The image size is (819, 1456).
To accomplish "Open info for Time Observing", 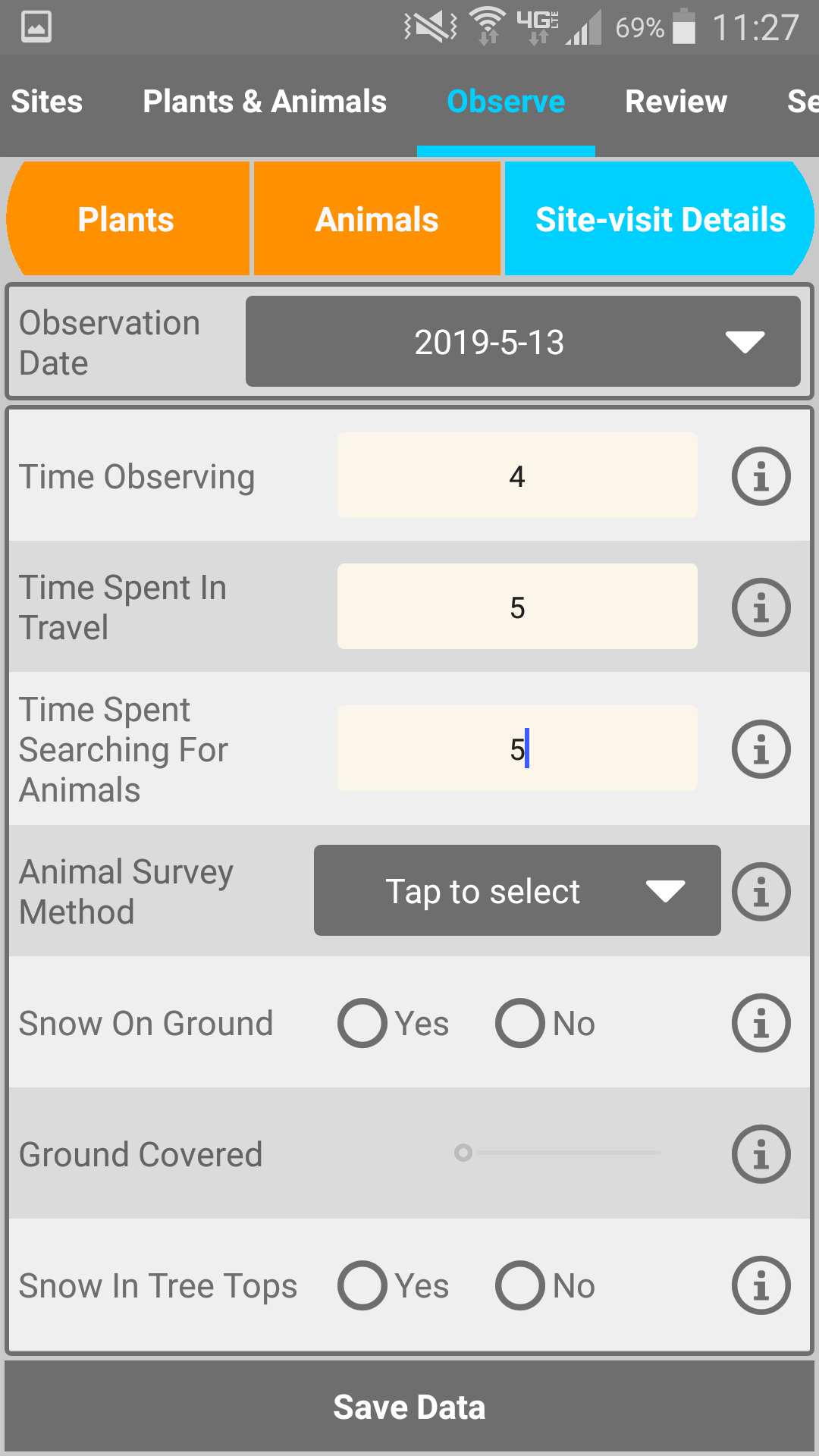I will [761, 476].
